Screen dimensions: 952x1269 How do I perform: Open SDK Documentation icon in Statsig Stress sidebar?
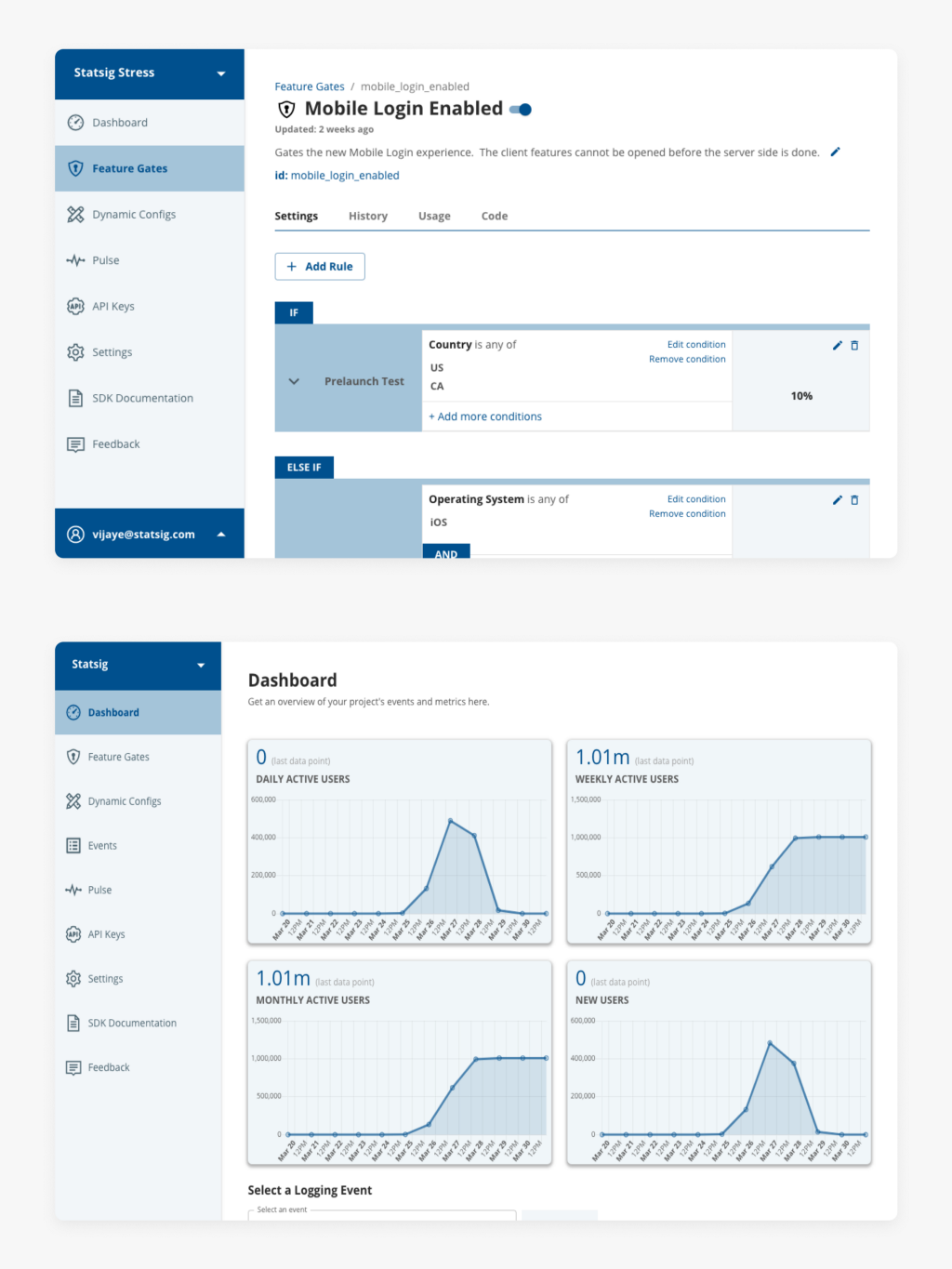click(x=75, y=398)
